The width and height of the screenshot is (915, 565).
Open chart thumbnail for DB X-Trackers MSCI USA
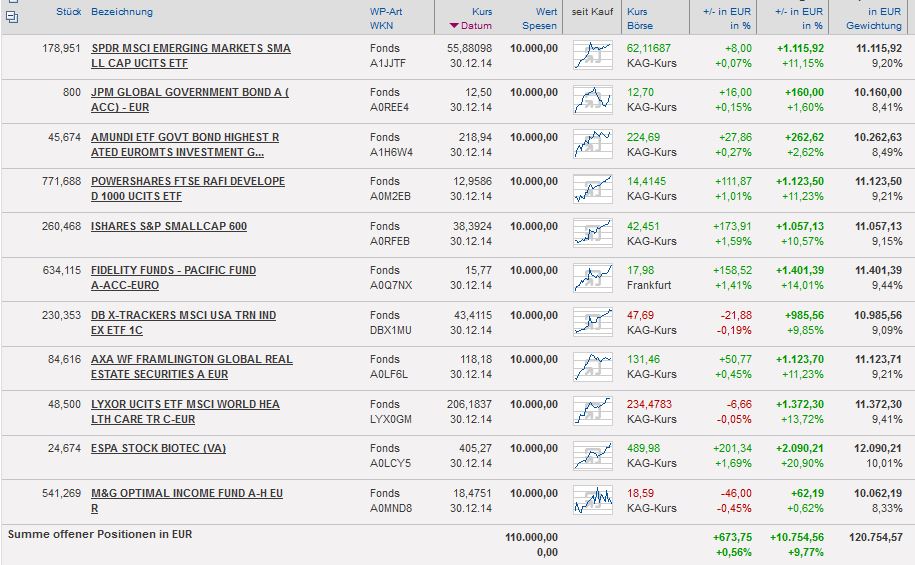(593, 322)
